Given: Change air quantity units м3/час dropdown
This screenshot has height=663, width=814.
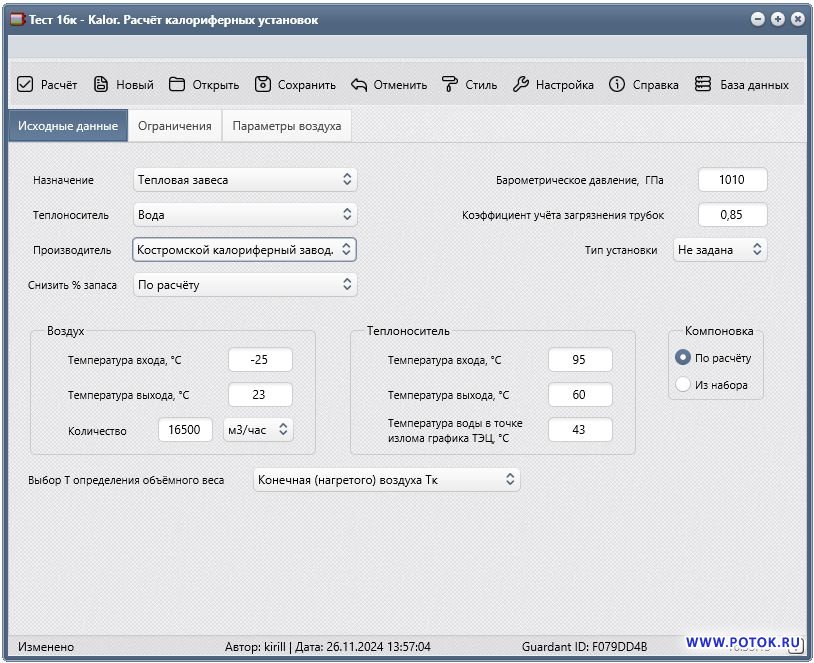Looking at the screenshot, I should (258, 430).
